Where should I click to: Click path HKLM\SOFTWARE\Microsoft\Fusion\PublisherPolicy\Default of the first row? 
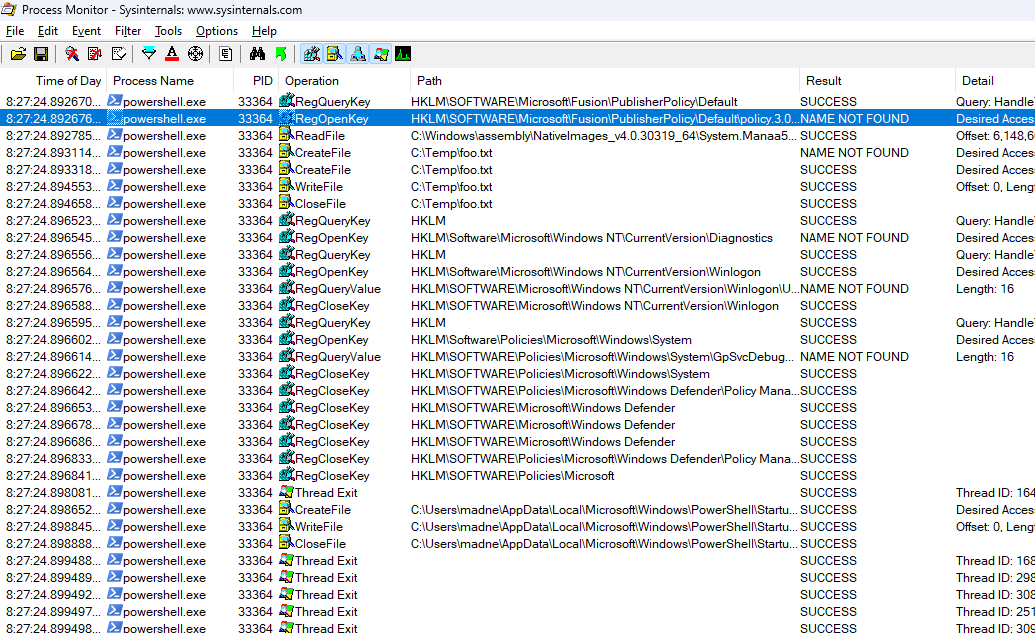574,102
